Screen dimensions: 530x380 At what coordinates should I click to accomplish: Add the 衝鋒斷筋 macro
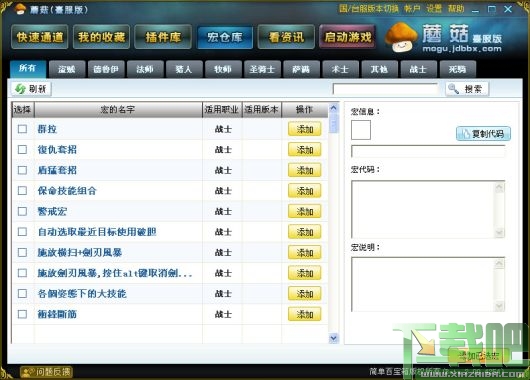305,314
